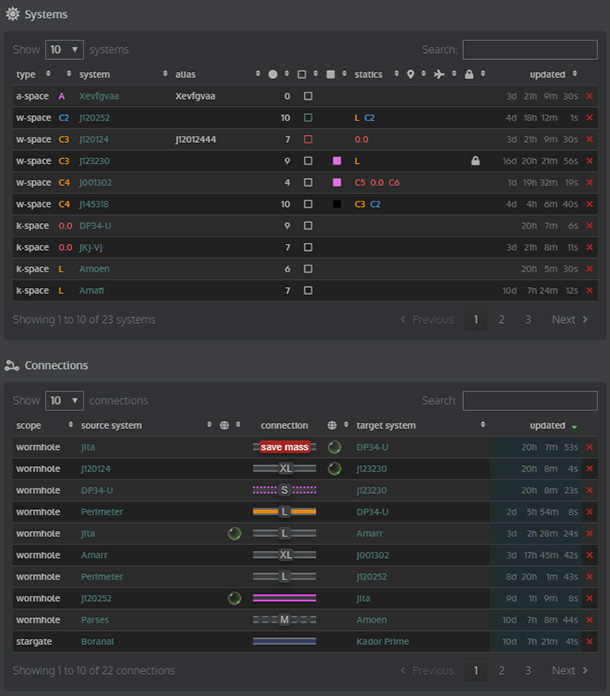Go to page 3 of connections

(527, 670)
